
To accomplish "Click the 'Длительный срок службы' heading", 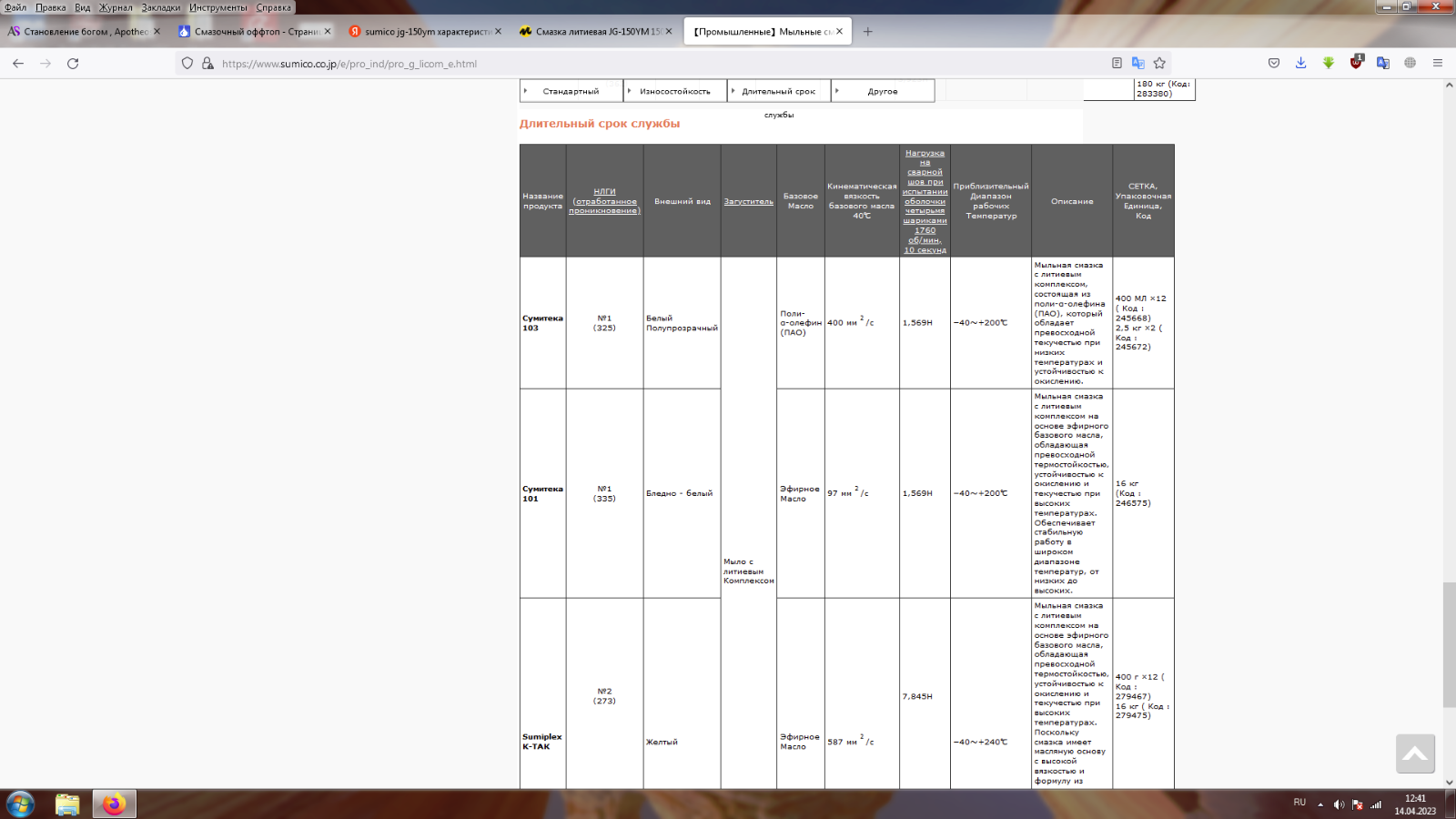I will 600,124.
